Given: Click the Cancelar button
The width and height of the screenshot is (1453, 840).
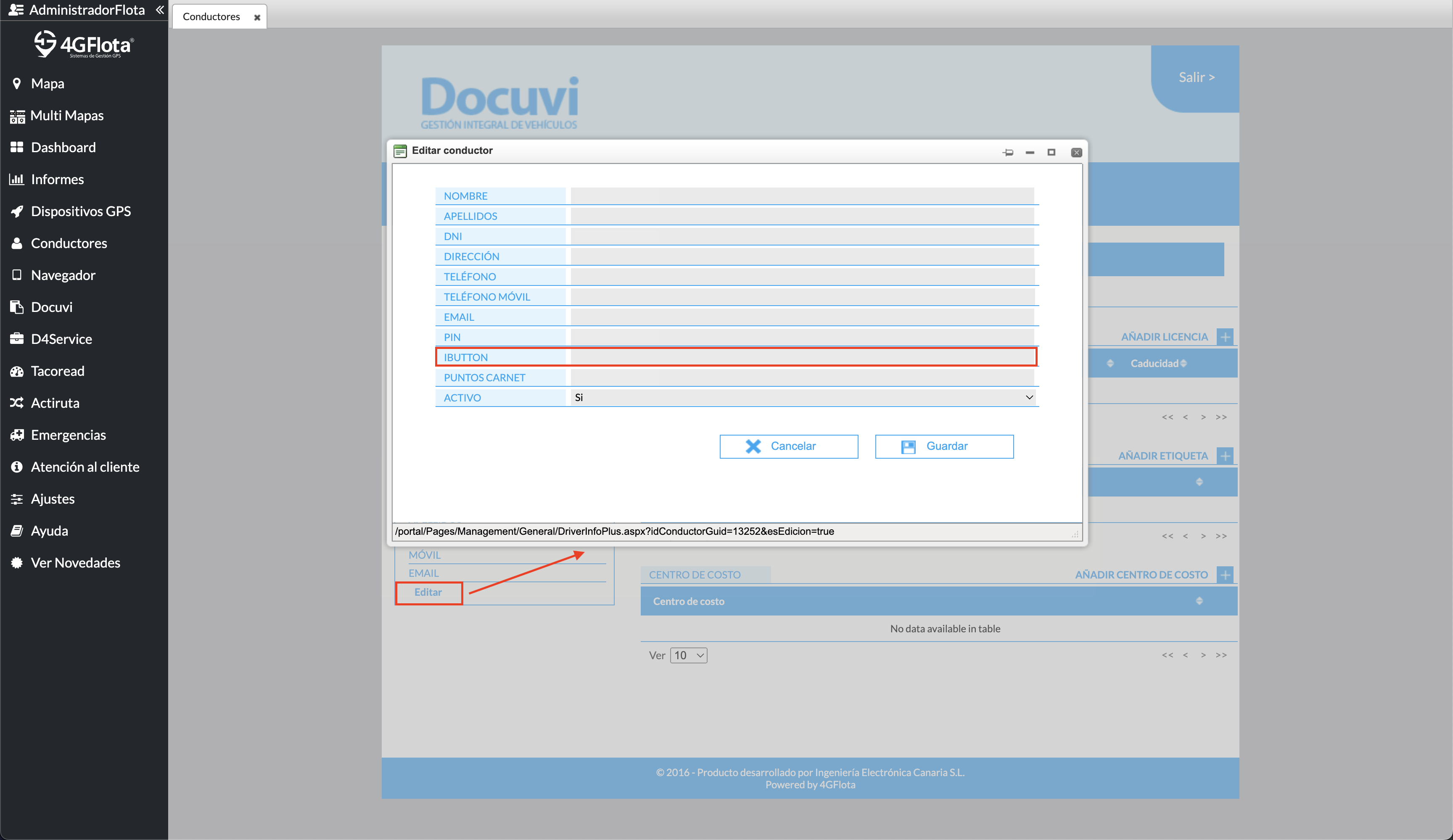Looking at the screenshot, I should tap(788, 447).
